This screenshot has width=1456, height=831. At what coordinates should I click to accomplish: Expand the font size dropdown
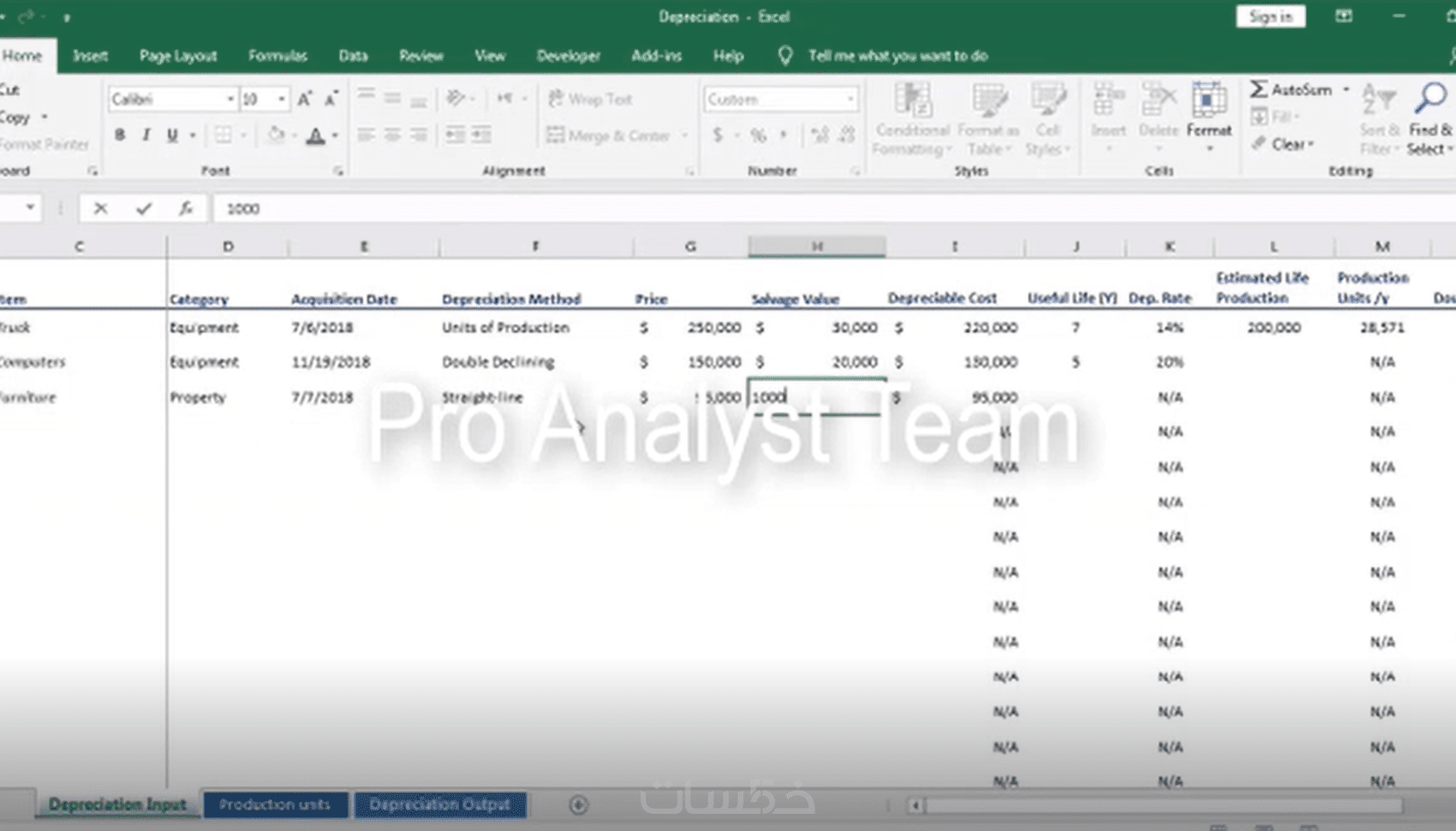281,99
